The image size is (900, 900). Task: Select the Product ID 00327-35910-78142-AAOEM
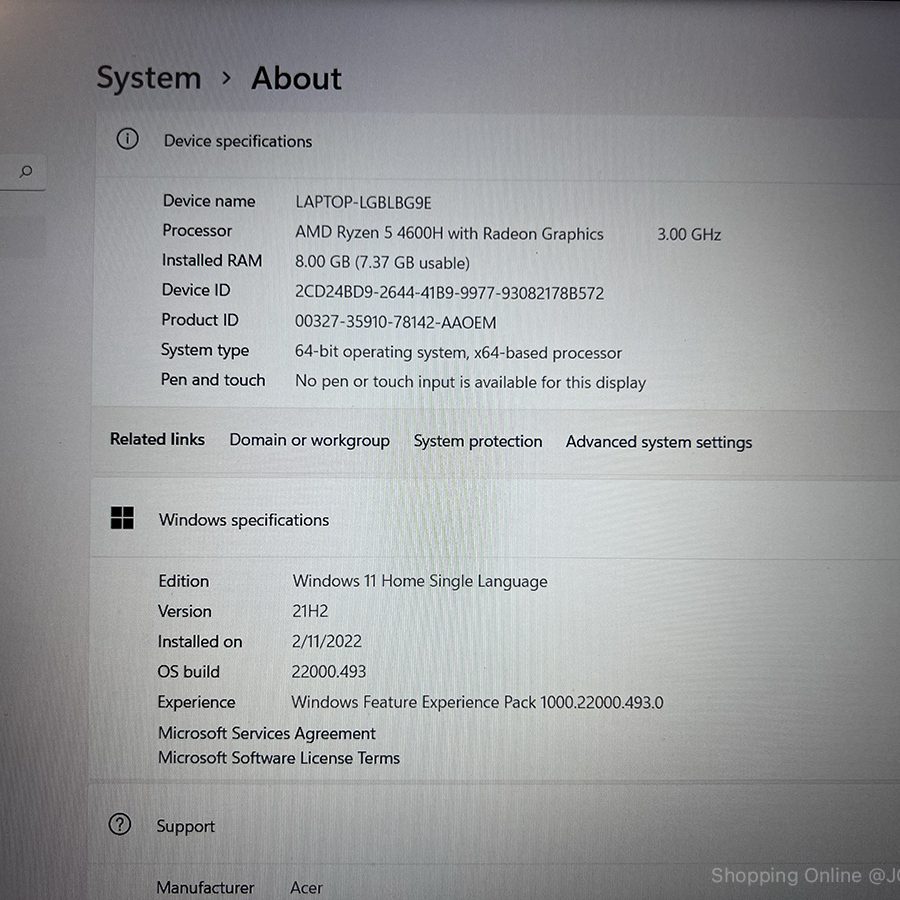[395, 322]
